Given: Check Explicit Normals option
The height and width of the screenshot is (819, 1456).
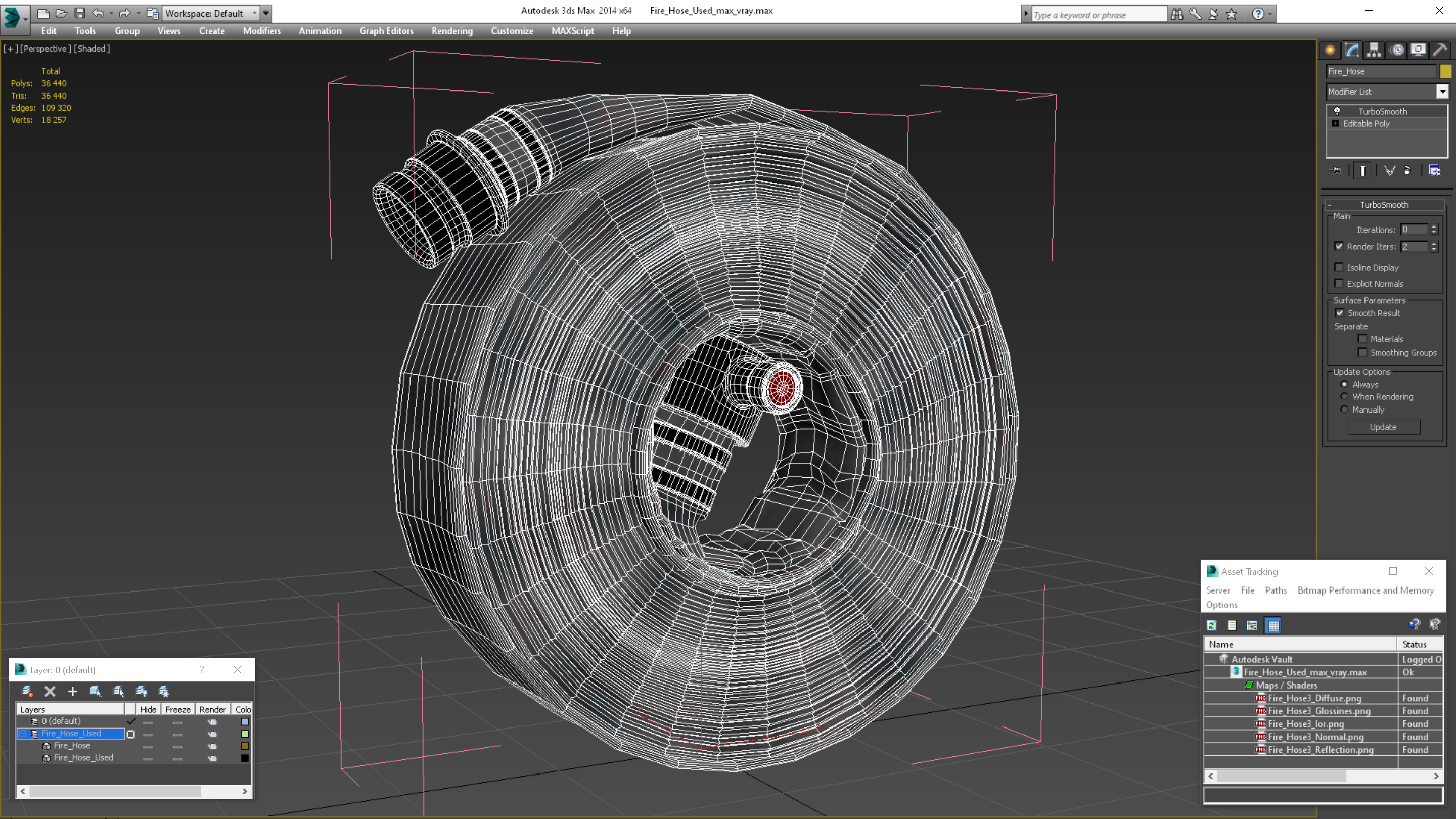Looking at the screenshot, I should click(x=1339, y=283).
